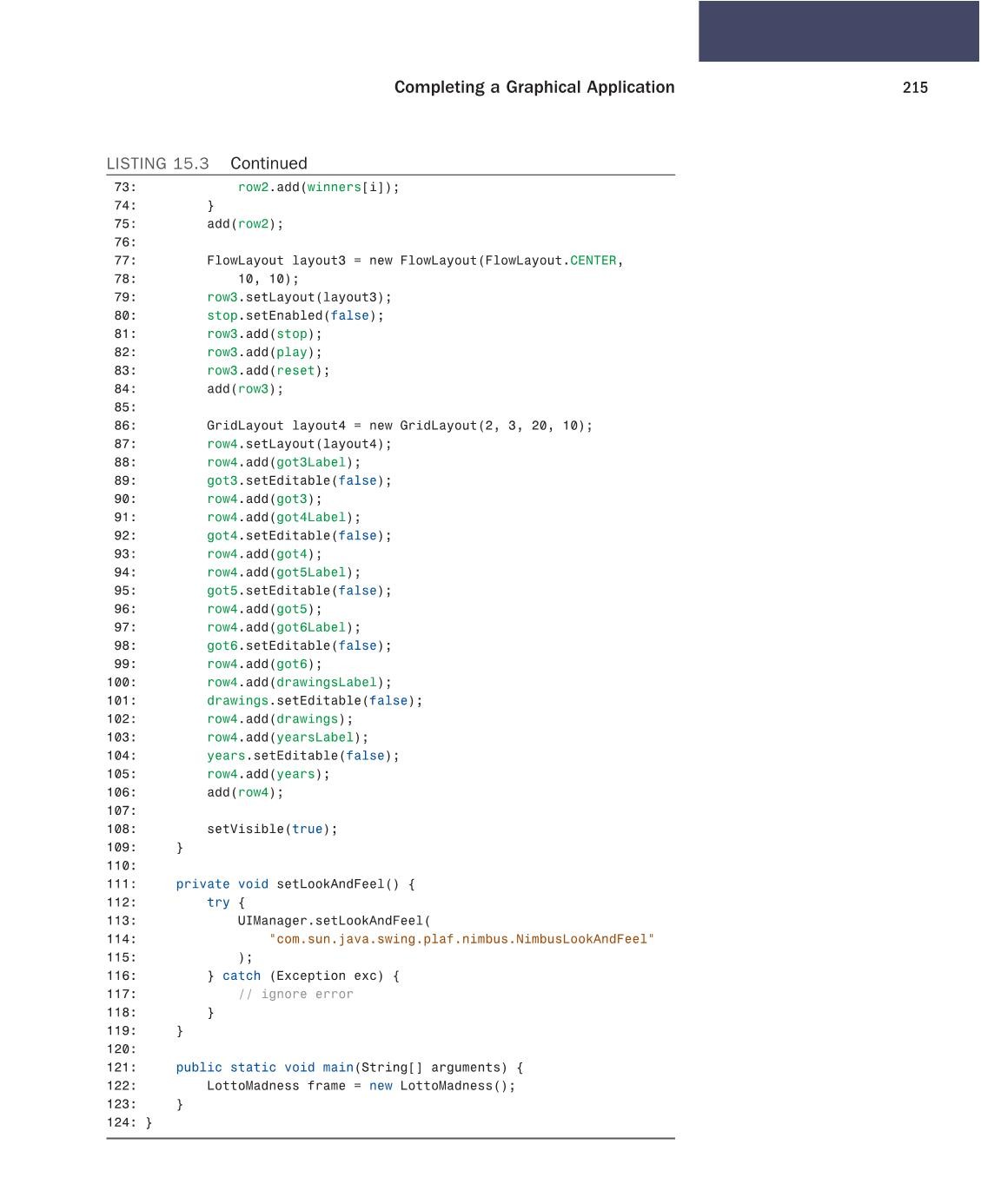Select the page number 215

pyautogui.click(x=916, y=87)
